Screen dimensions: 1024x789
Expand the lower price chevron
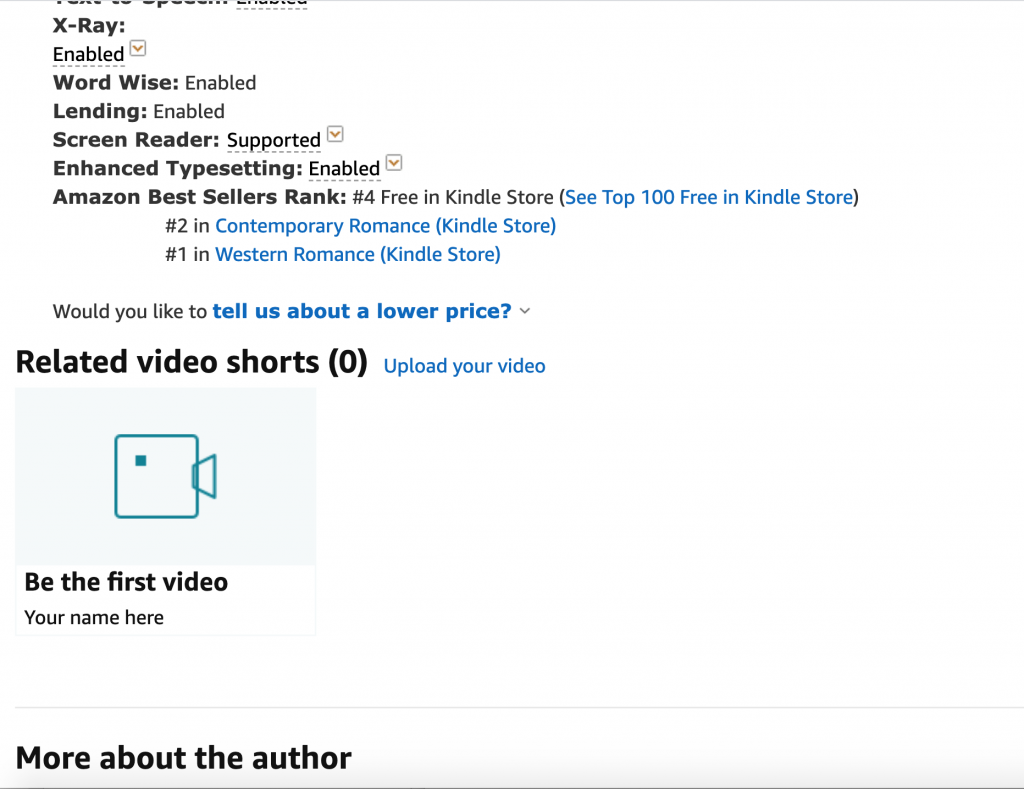click(526, 311)
